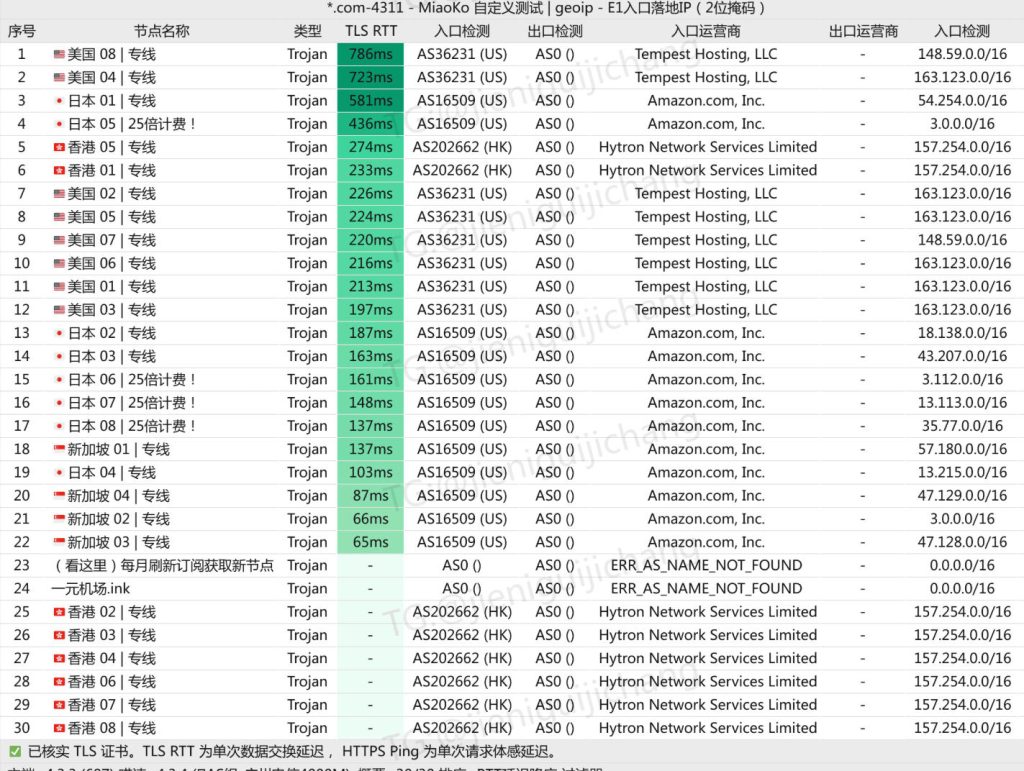
Task: Select the 13.215.0.0/16 subnet cell
Action: (962, 473)
